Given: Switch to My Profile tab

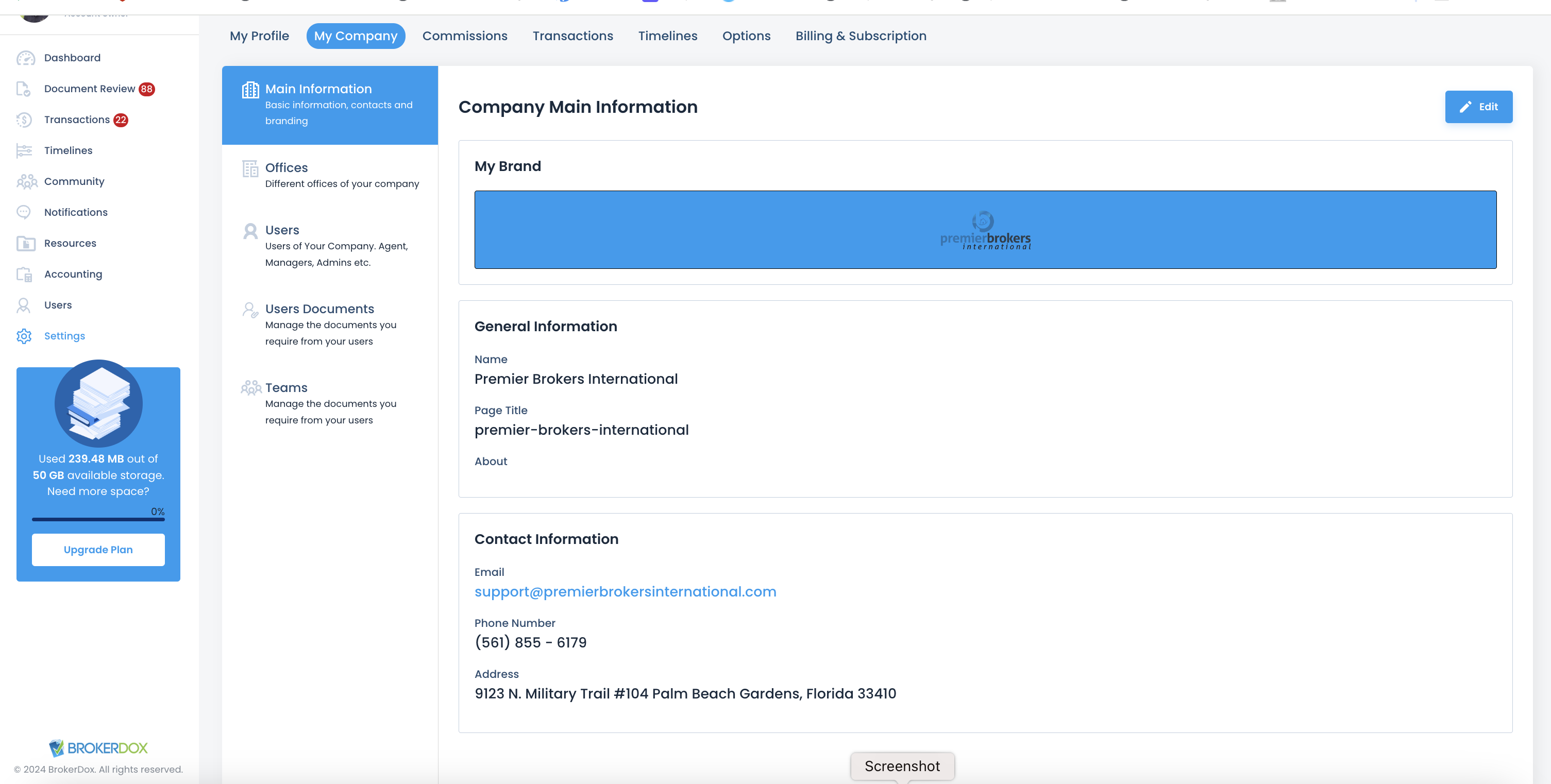Looking at the screenshot, I should (260, 36).
